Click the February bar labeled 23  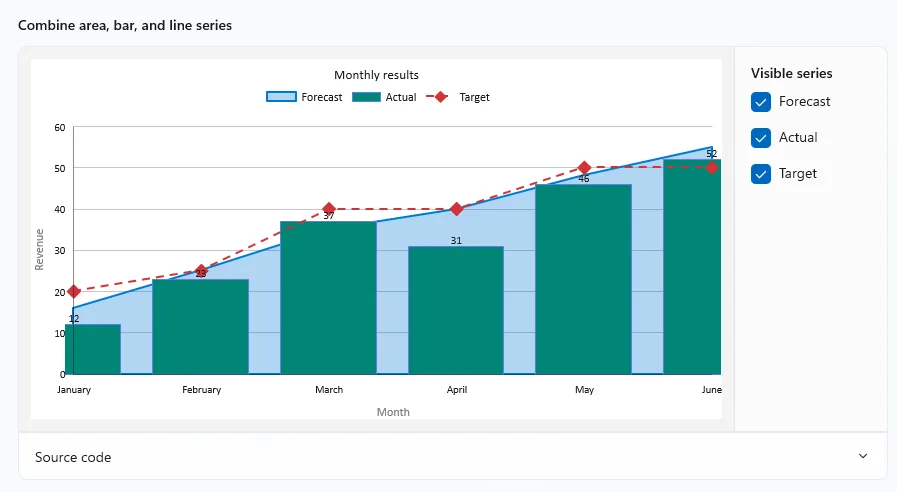[x=200, y=327]
